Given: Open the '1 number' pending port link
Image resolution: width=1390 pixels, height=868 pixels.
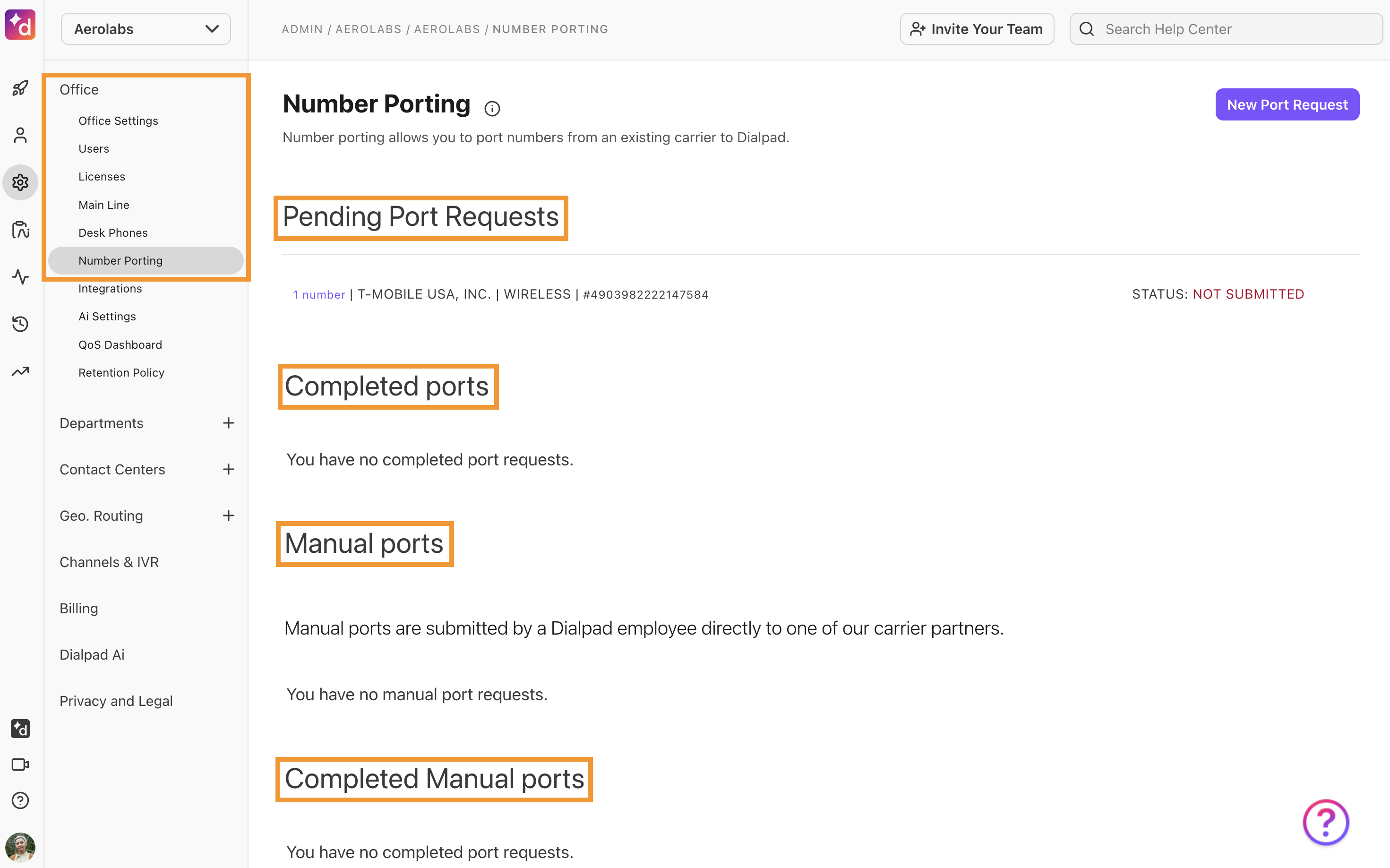Looking at the screenshot, I should click(x=319, y=294).
